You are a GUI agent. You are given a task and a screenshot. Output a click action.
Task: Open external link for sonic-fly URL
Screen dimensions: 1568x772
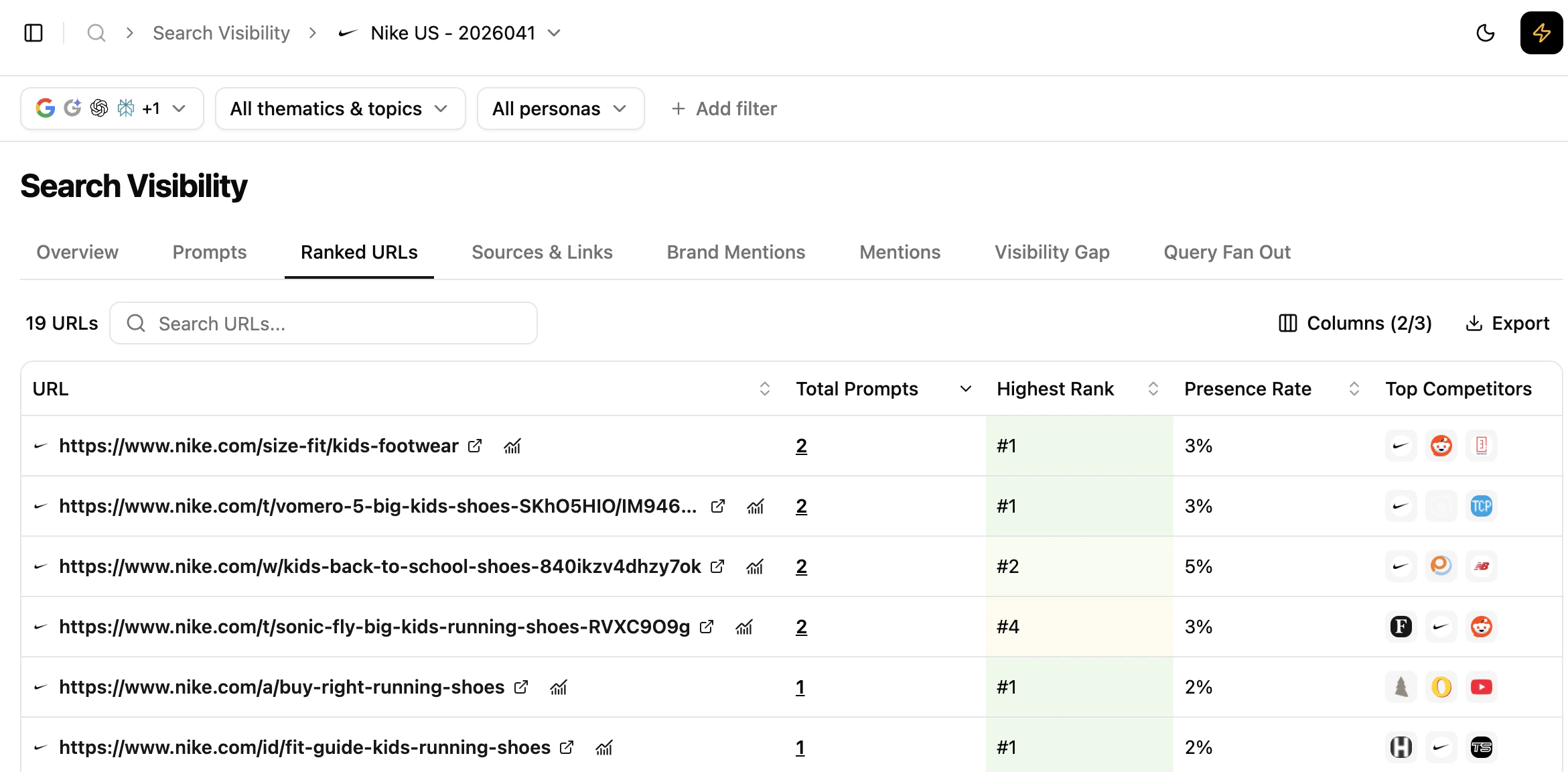coord(707,627)
